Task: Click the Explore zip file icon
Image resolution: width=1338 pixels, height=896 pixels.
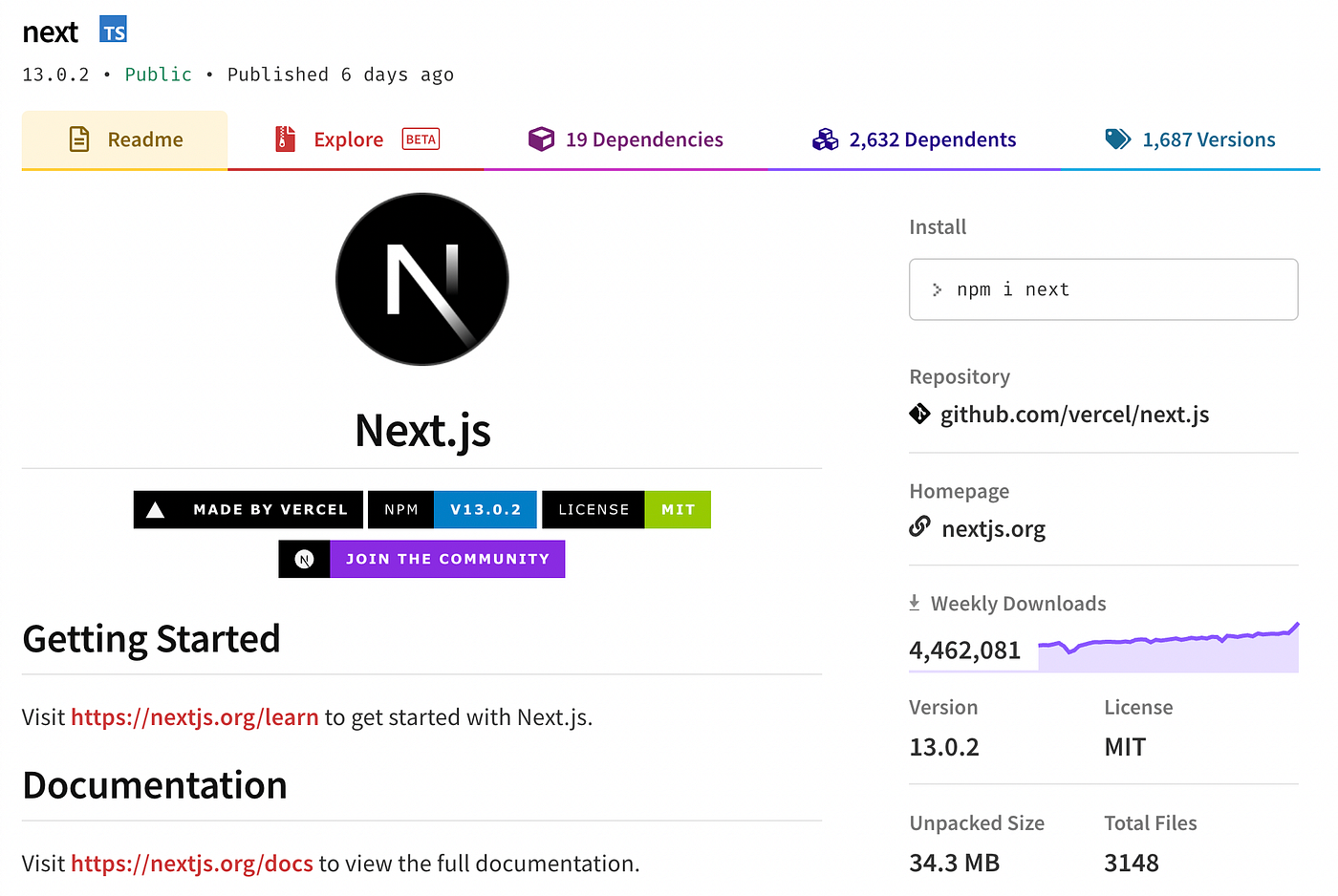Action: click(x=285, y=139)
